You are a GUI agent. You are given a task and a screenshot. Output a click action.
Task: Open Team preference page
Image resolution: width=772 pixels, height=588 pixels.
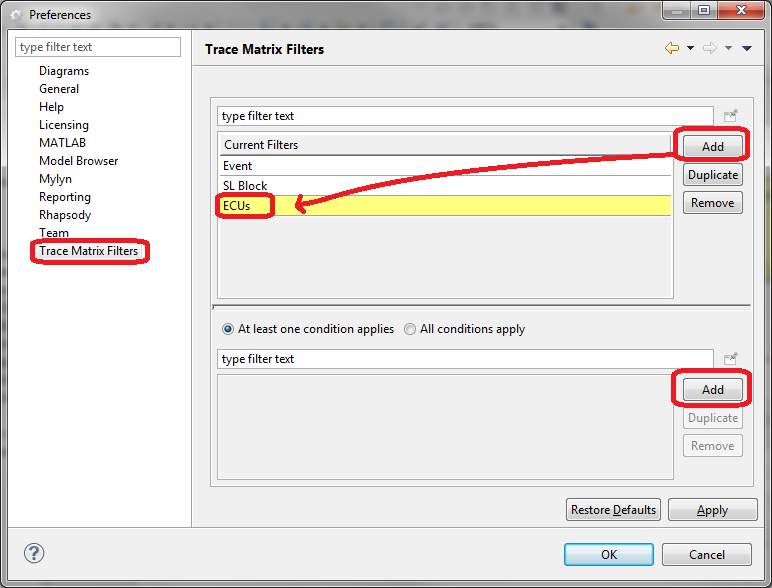point(54,232)
